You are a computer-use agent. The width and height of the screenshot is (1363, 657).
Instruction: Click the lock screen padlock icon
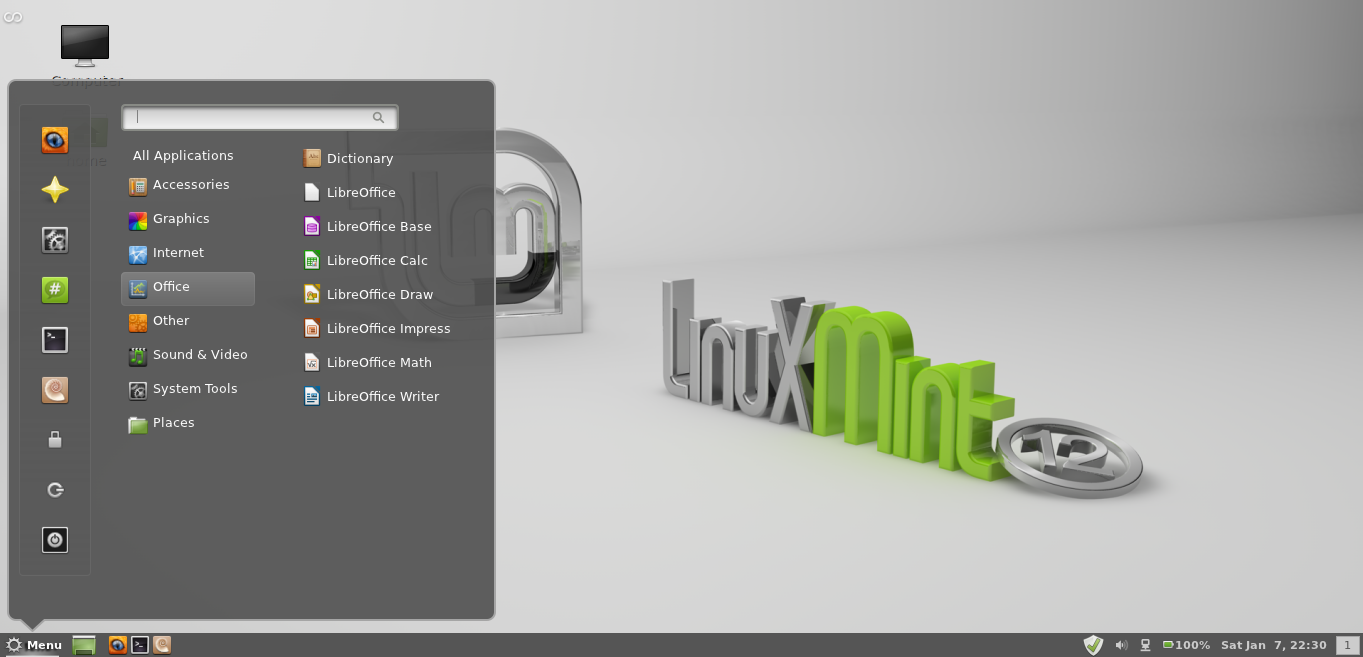55,440
